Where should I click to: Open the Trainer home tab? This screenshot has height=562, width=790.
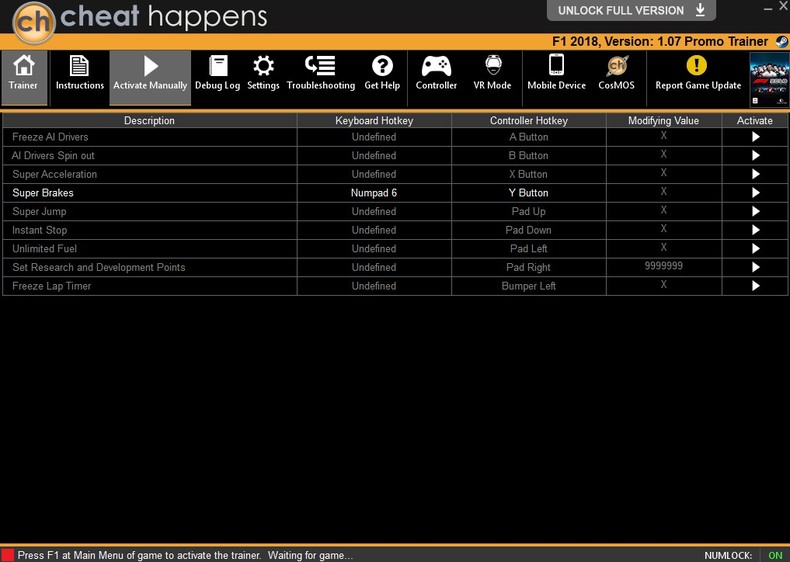coord(24,77)
